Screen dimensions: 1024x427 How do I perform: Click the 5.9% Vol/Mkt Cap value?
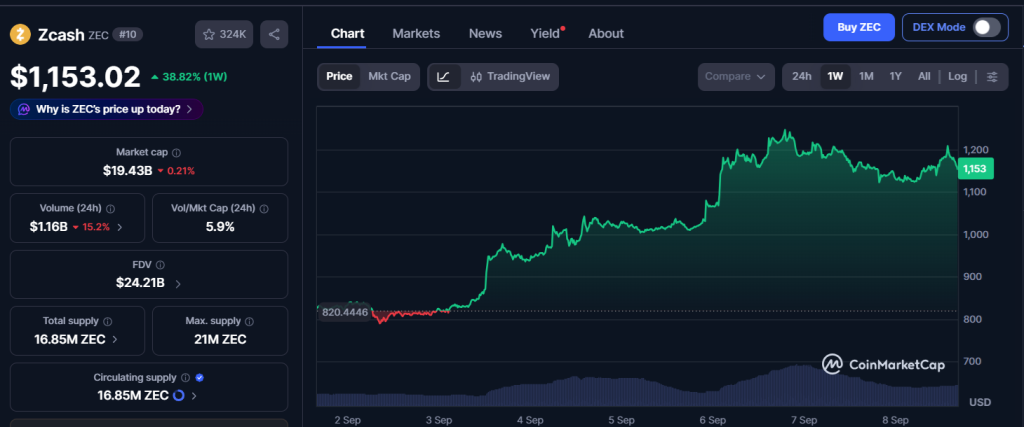click(220, 227)
